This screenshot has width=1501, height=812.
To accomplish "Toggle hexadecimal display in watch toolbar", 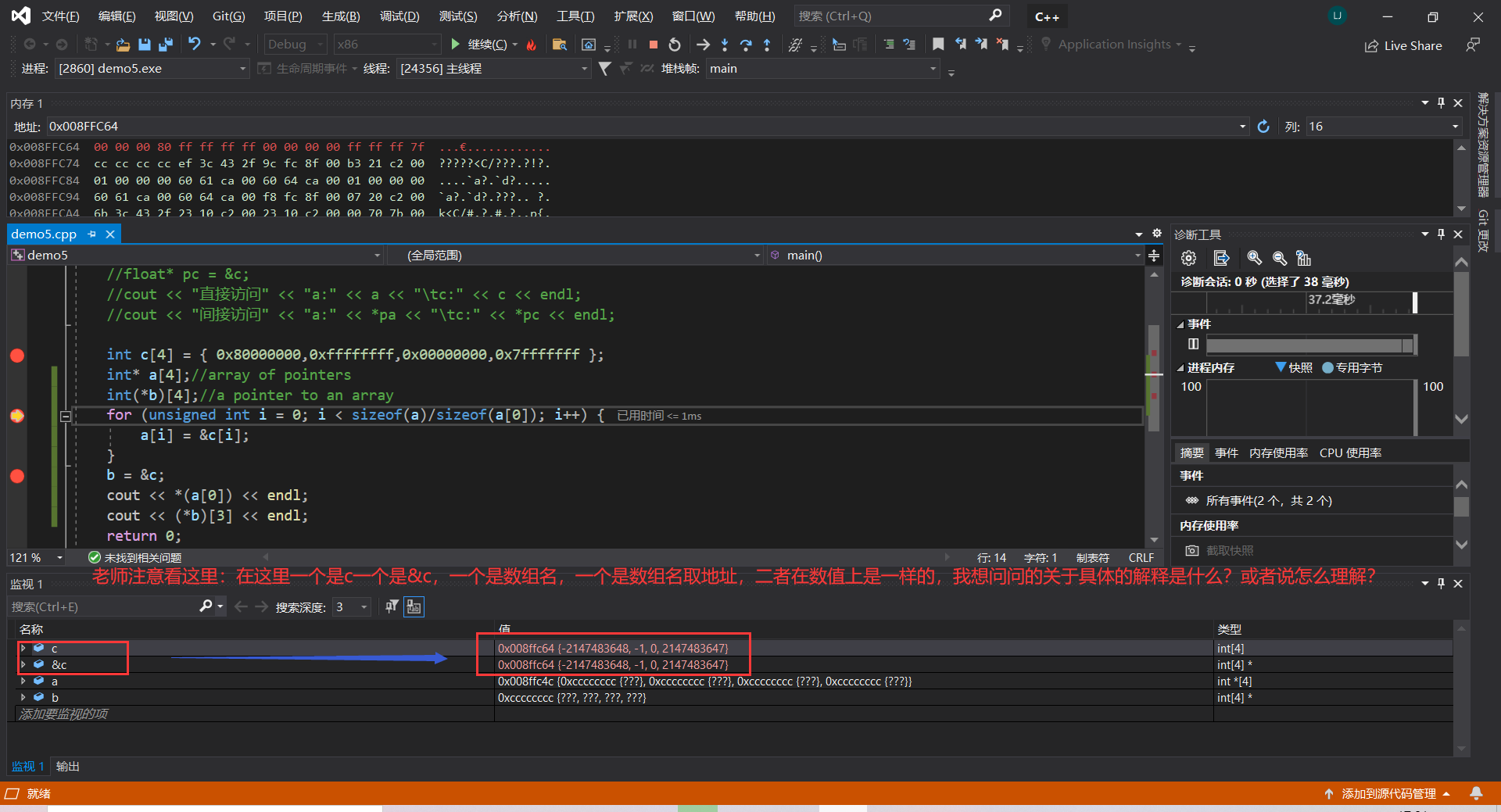I will 414,606.
